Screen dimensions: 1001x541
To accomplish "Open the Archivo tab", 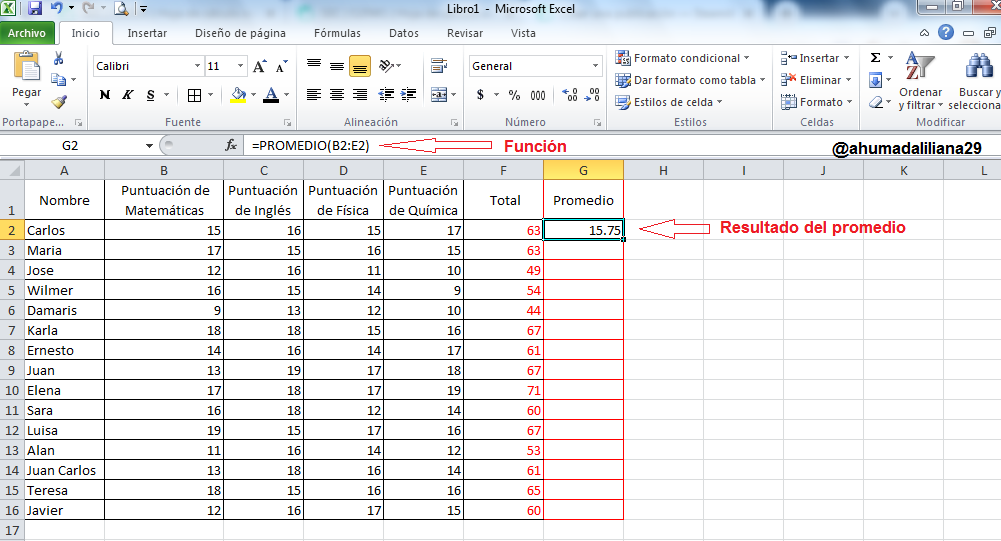I will coord(27,33).
